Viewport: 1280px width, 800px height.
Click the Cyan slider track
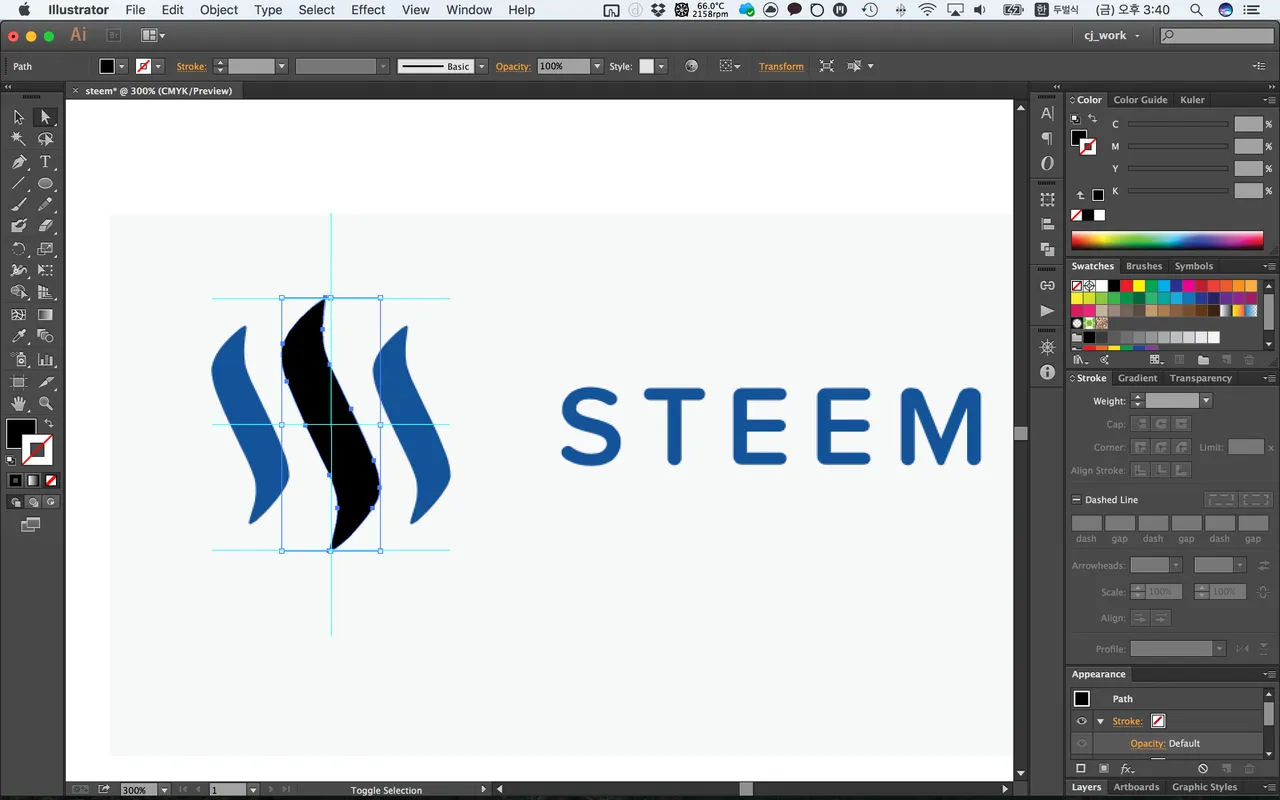pos(1178,124)
